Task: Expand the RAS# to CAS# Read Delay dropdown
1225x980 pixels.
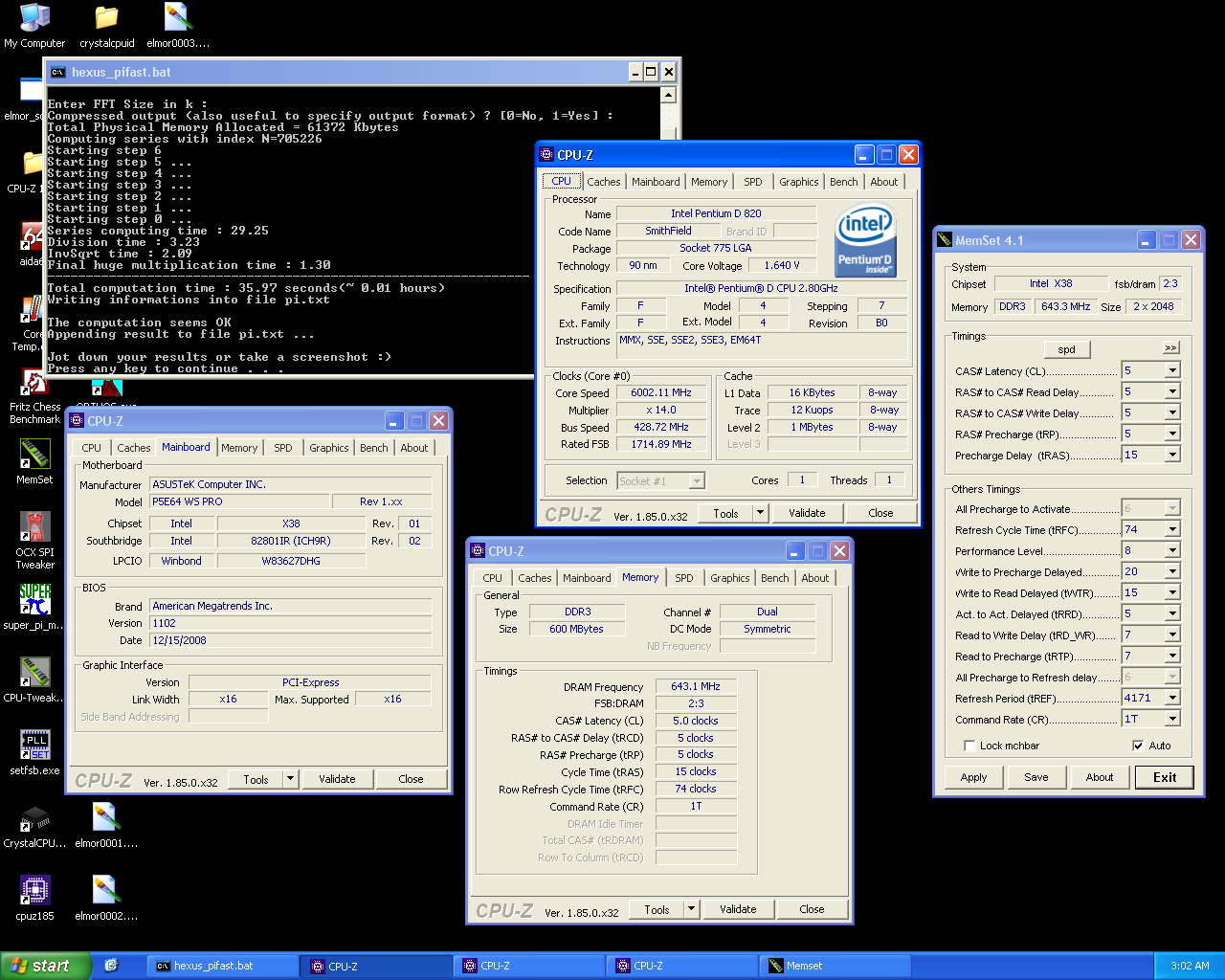Action: point(1172,391)
